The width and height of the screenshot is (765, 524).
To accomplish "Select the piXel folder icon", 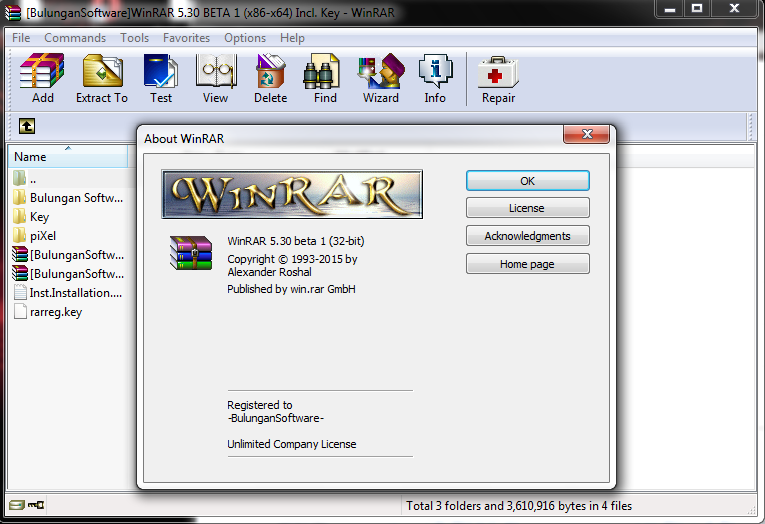I will tap(20, 236).
